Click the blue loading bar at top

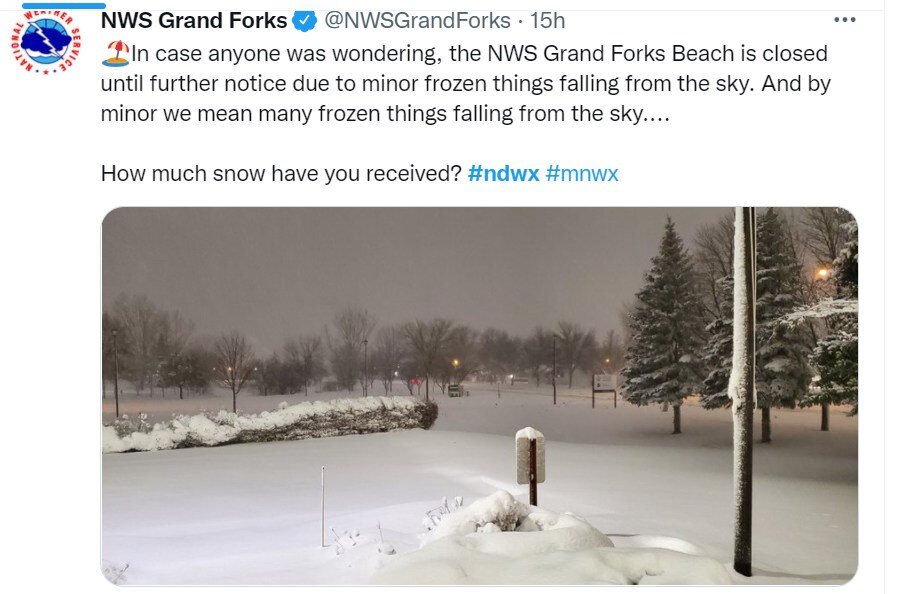coord(64,6)
